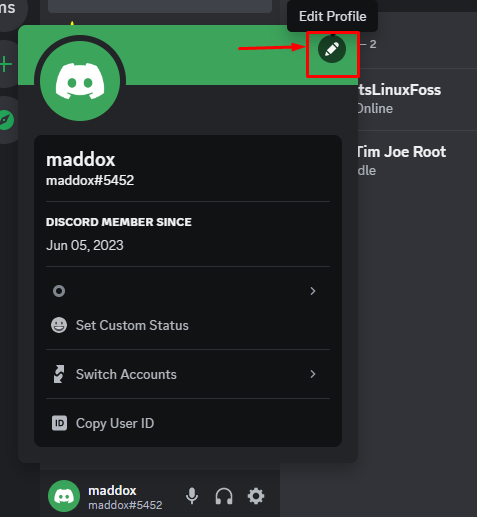Expand the Switch Accounts chevron
The width and height of the screenshot is (477, 517).
pos(313,374)
